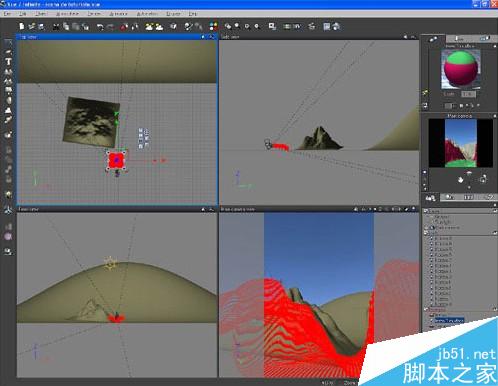Screen dimensions: 498x386
Task: Click the render options icon left of the render camera icon
Action: pyautogui.click(x=327, y=26)
